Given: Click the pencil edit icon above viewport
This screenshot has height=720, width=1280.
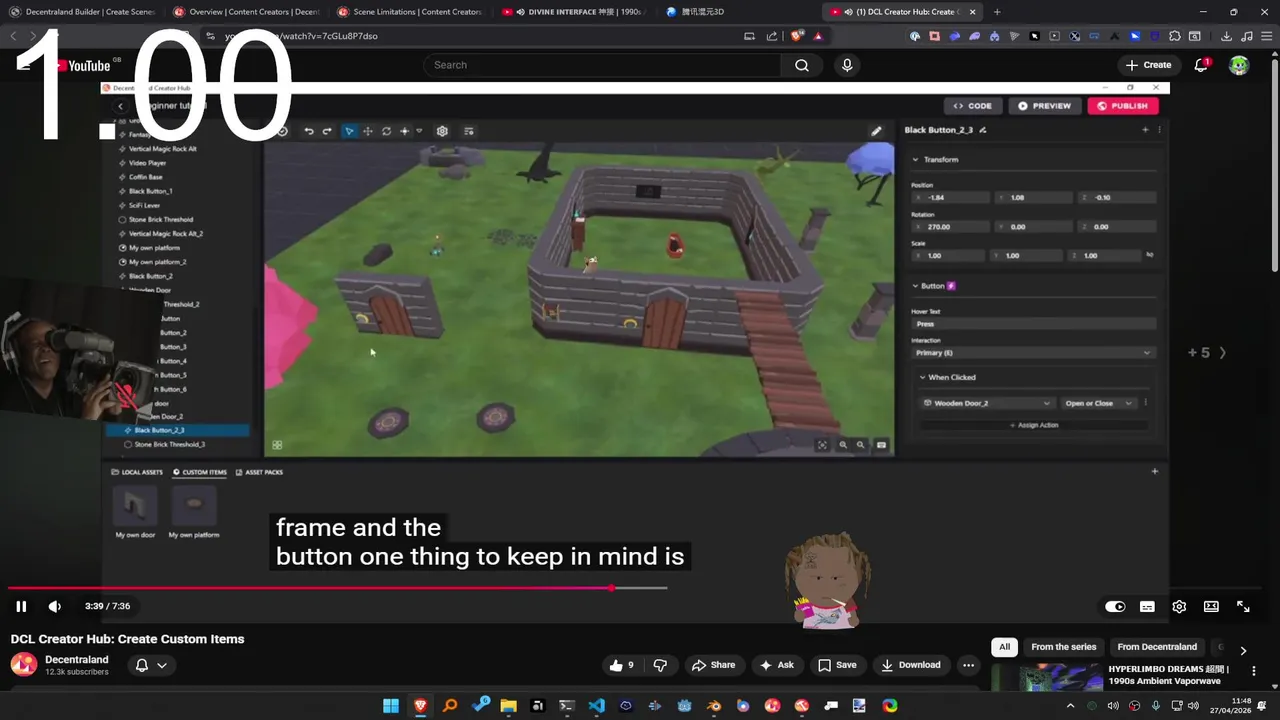Looking at the screenshot, I should click(x=876, y=131).
